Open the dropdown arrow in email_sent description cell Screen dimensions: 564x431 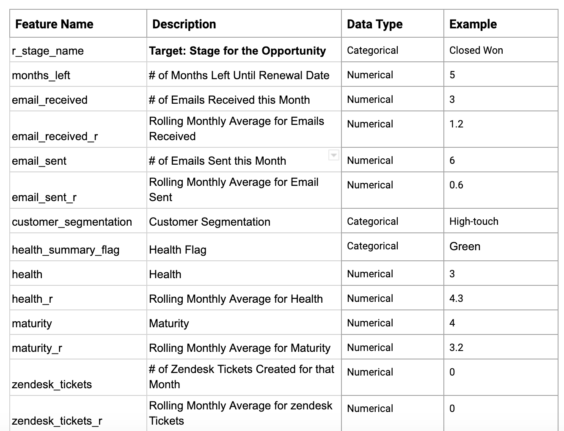coord(333,155)
